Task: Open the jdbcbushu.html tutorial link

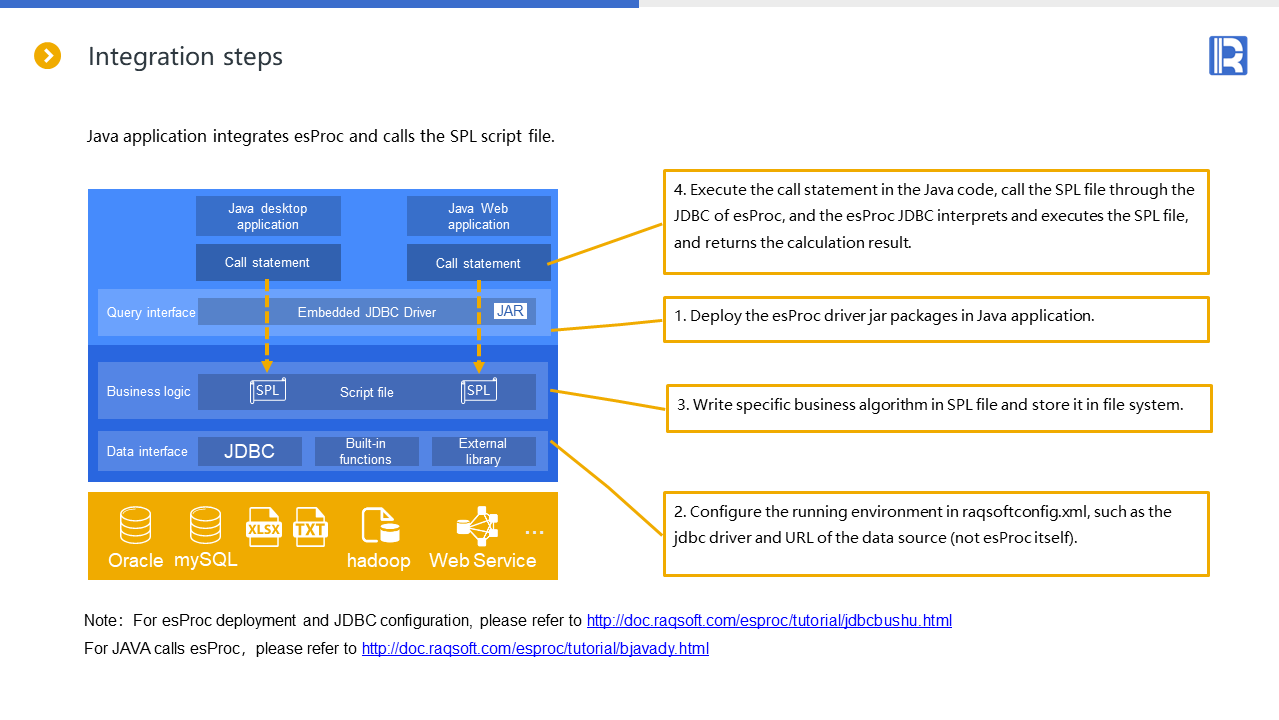Action: (769, 620)
